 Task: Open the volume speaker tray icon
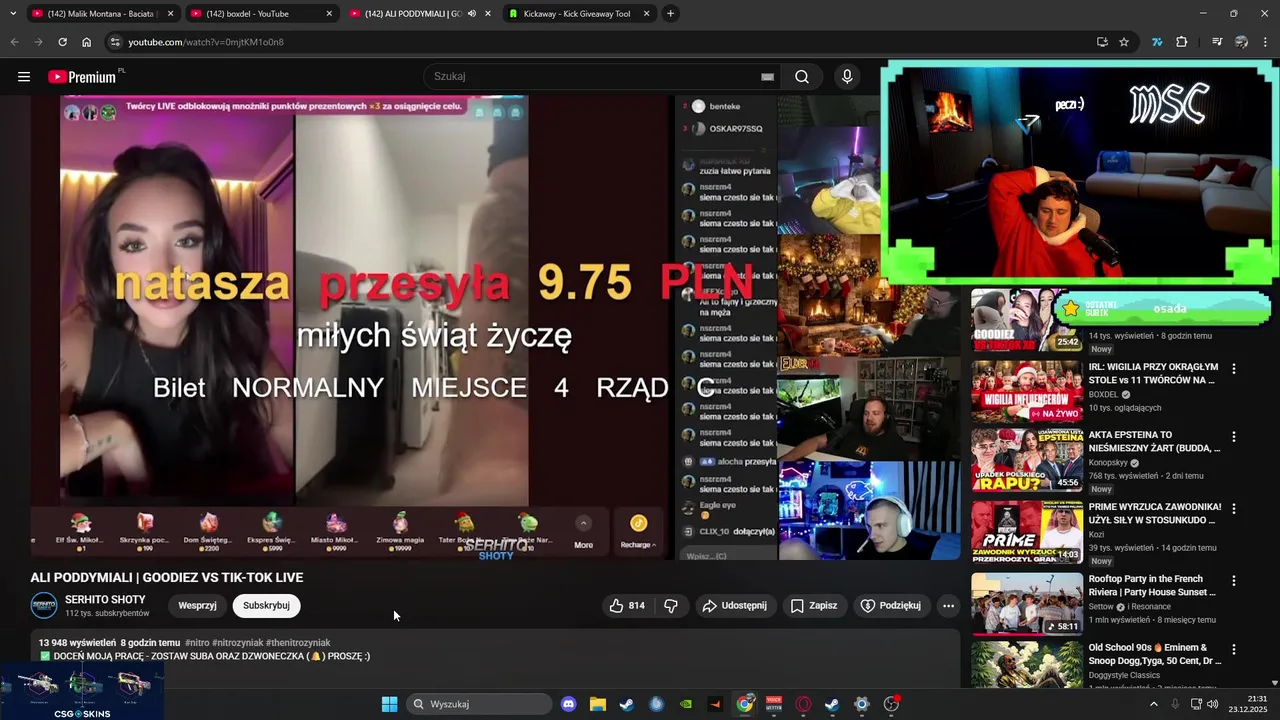click(x=1213, y=704)
